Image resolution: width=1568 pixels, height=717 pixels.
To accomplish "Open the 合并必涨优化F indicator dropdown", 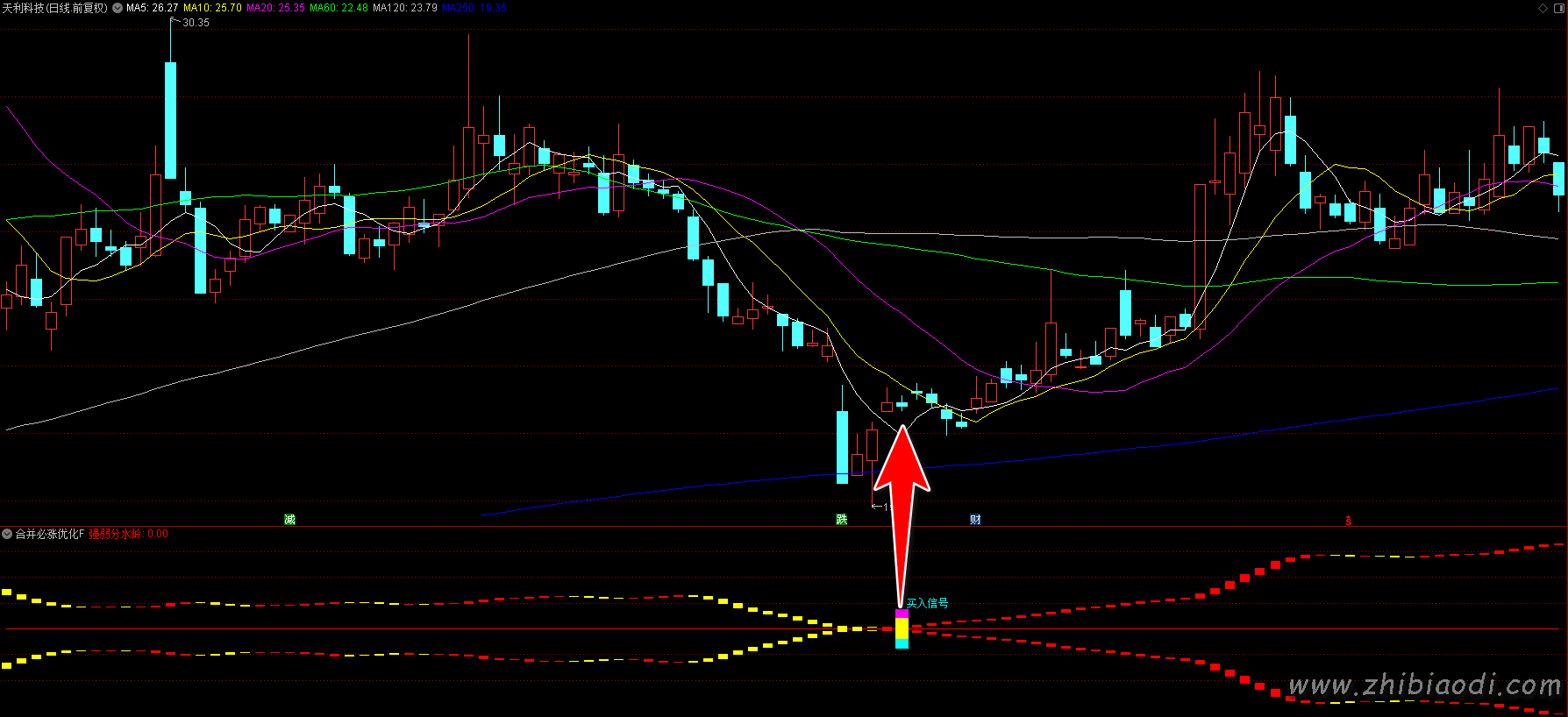I will pos(7,534).
